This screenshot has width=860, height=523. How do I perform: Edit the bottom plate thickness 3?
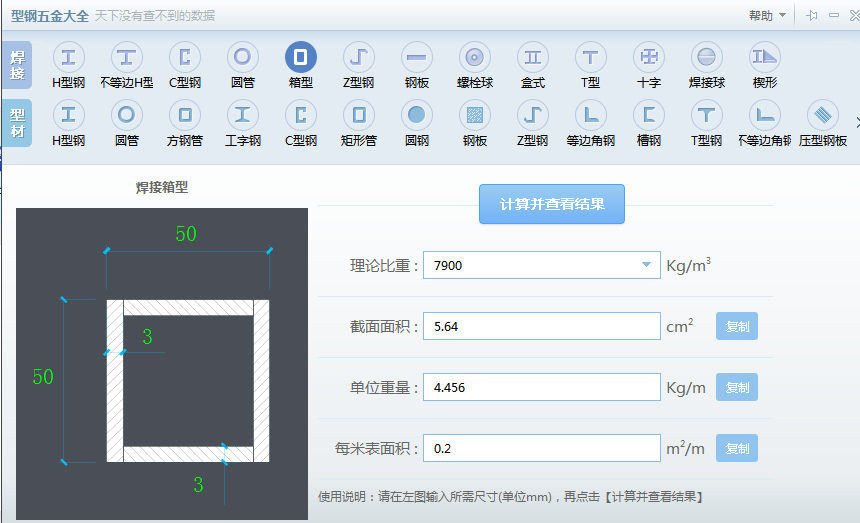[199, 485]
